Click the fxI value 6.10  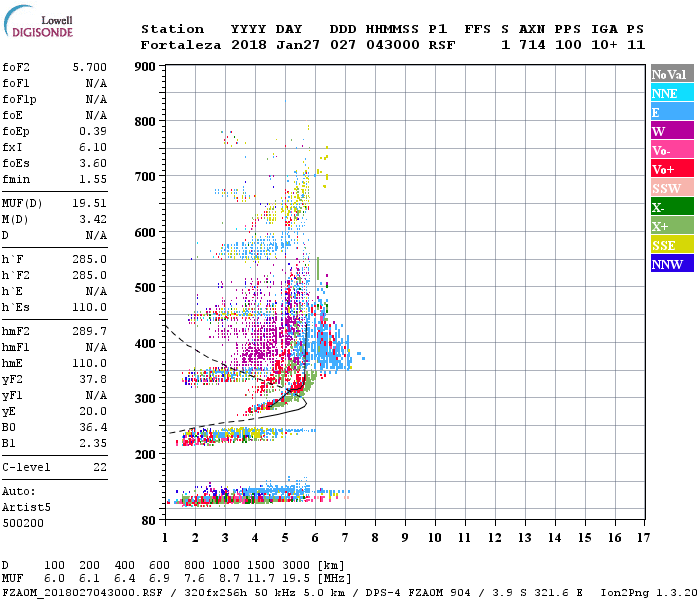(x=93, y=147)
